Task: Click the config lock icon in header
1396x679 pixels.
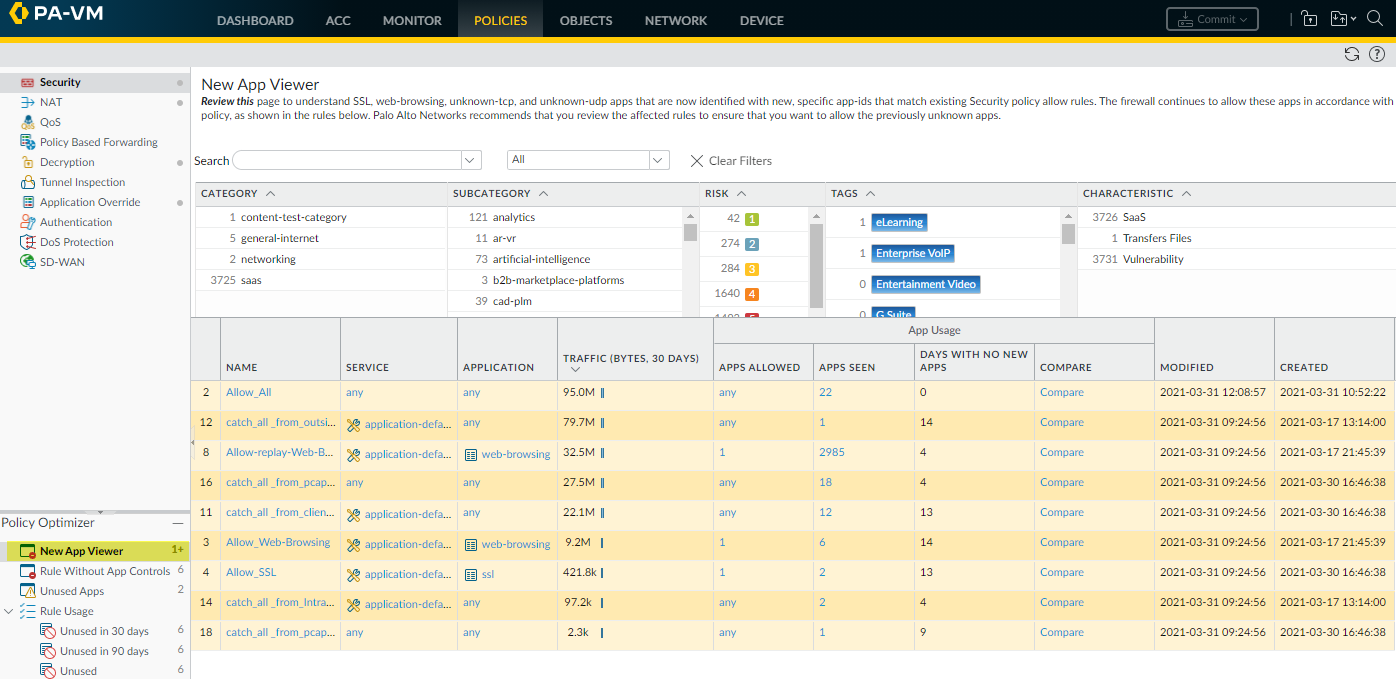Action: pyautogui.click(x=1309, y=19)
